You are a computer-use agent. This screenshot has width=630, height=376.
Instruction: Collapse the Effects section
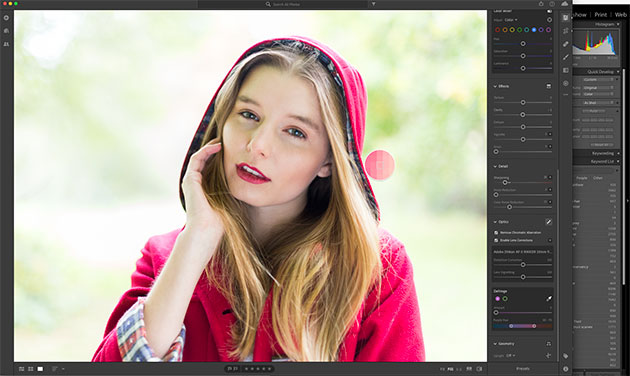(495, 86)
